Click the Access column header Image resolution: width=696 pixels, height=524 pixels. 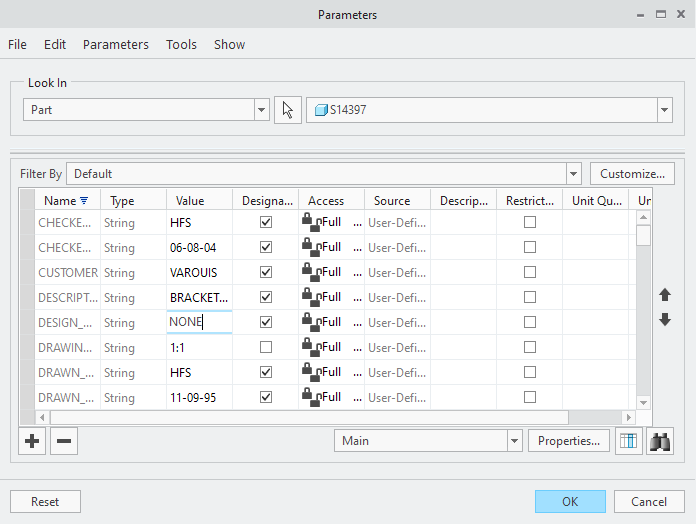(x=332, y=201)
